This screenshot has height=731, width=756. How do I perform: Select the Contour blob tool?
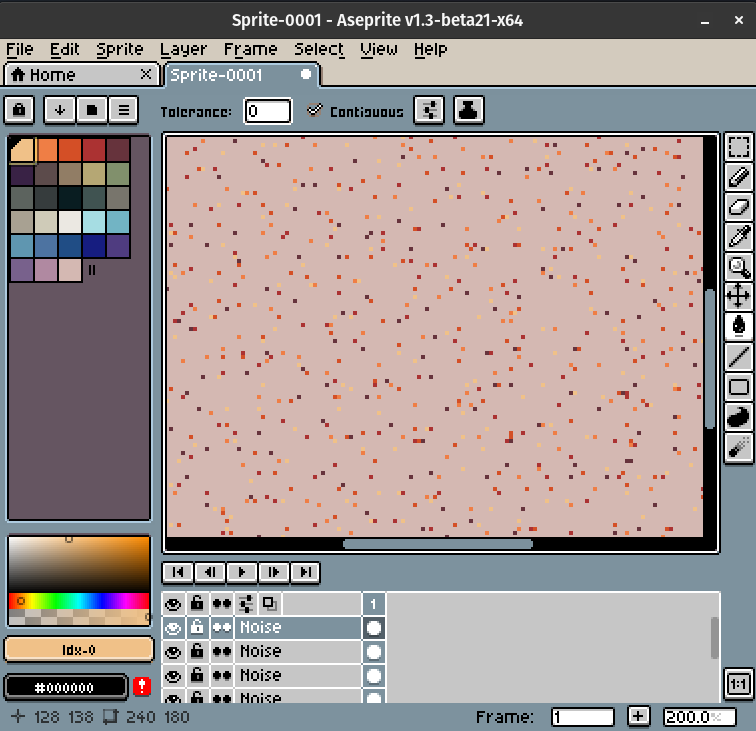[739, 416]
